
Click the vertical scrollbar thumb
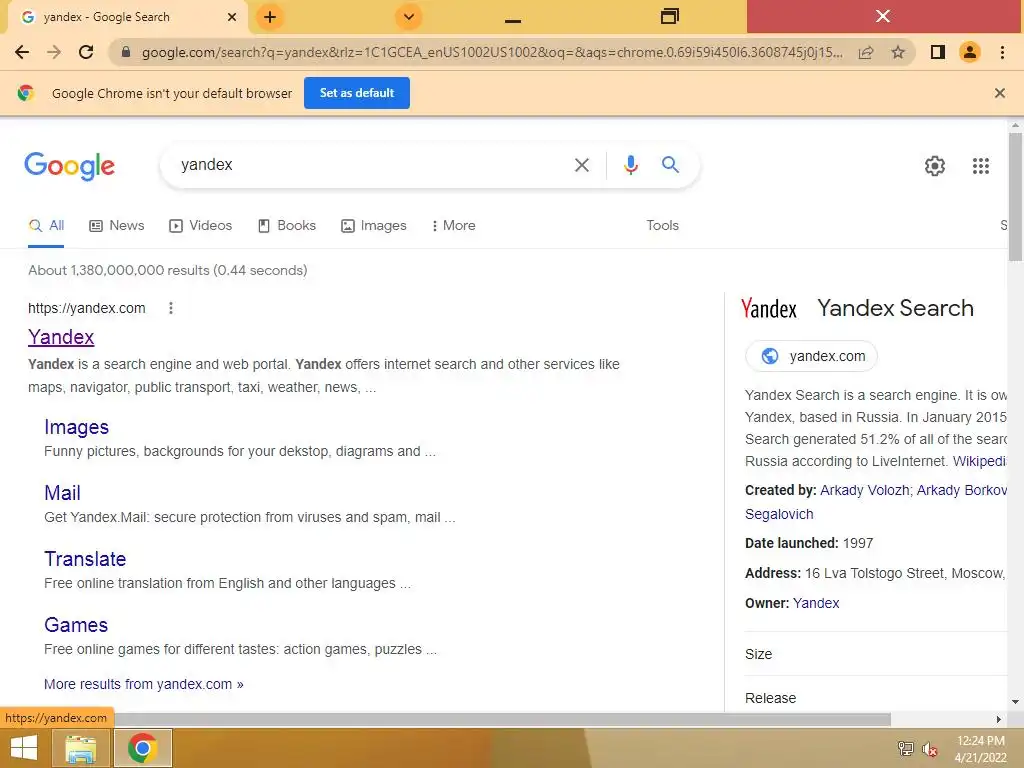click(x=1015, y=196)
